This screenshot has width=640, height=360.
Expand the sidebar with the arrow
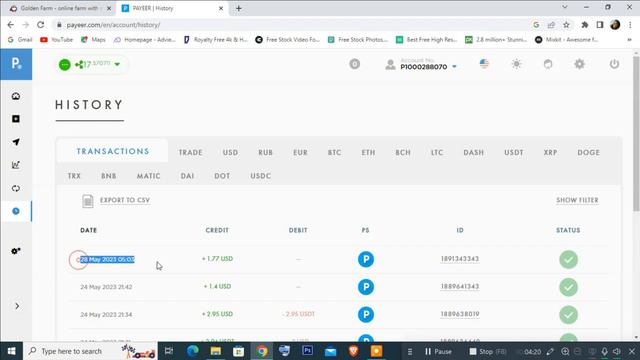pos(17,306)
